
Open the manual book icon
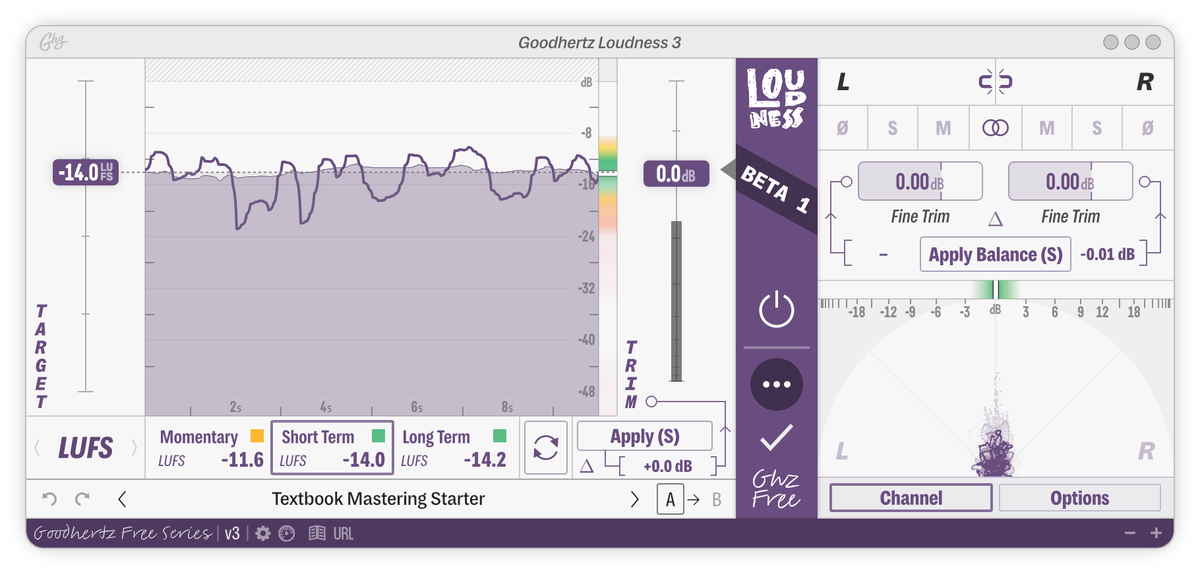(317, 534)
